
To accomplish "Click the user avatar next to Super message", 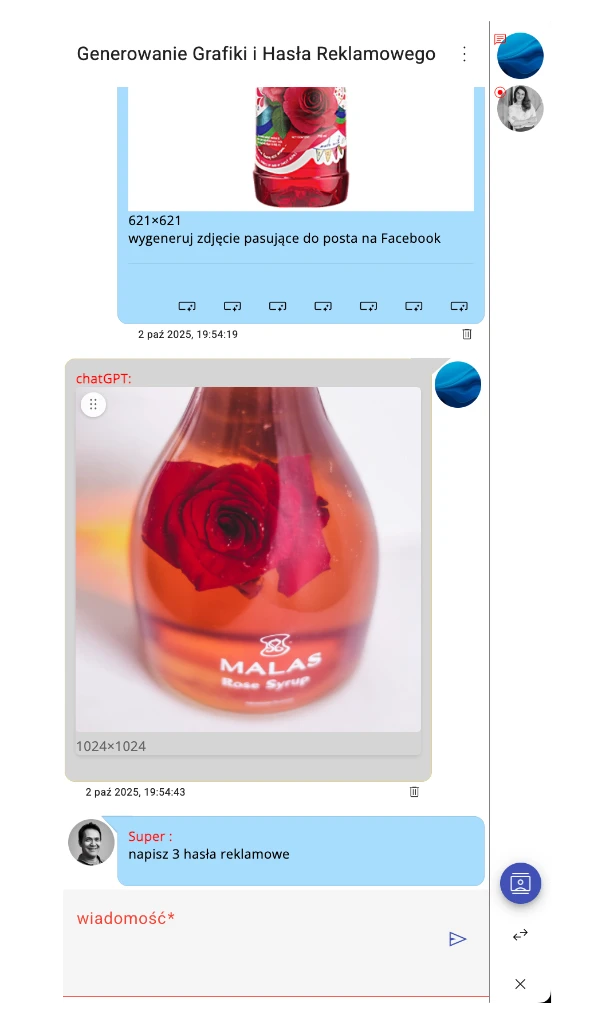I will (x=91, y=842).
